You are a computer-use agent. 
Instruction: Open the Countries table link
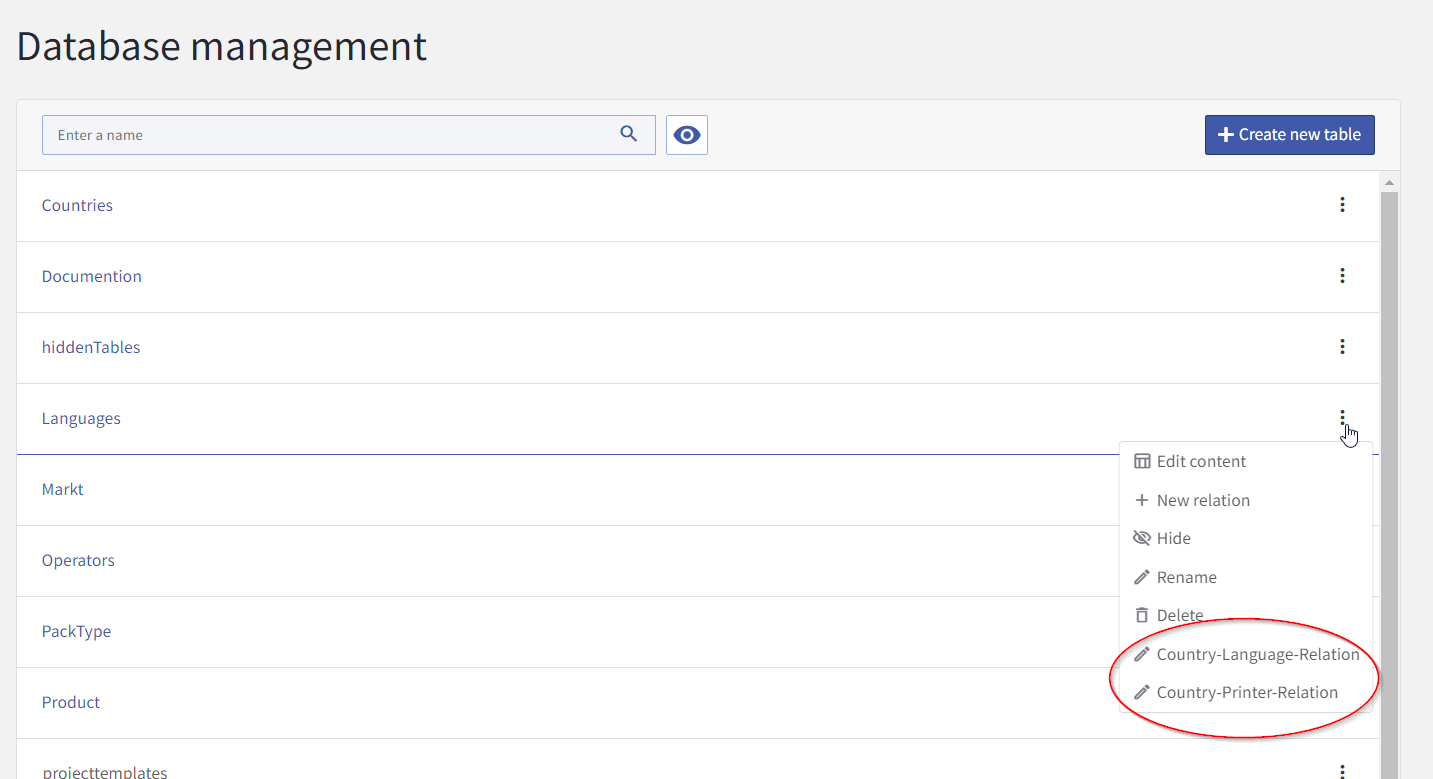(x=77, y=206)
